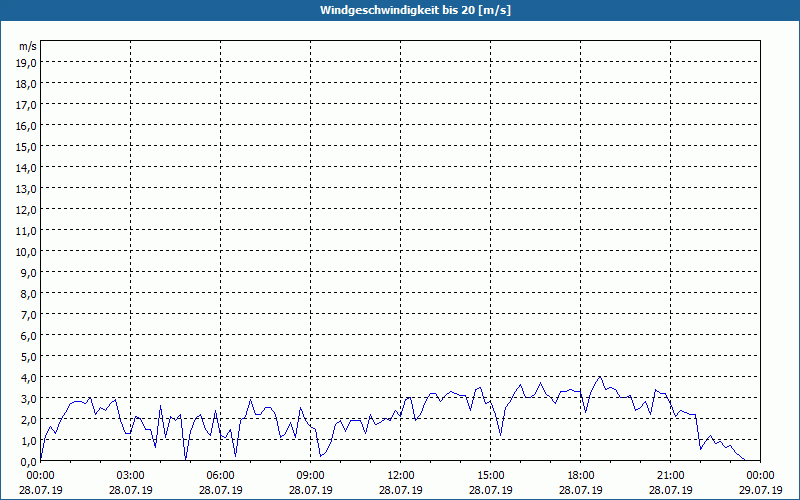800x500 pixels.
Task: Click the 10,0 y-axis value label
Action: click(28, 252)
